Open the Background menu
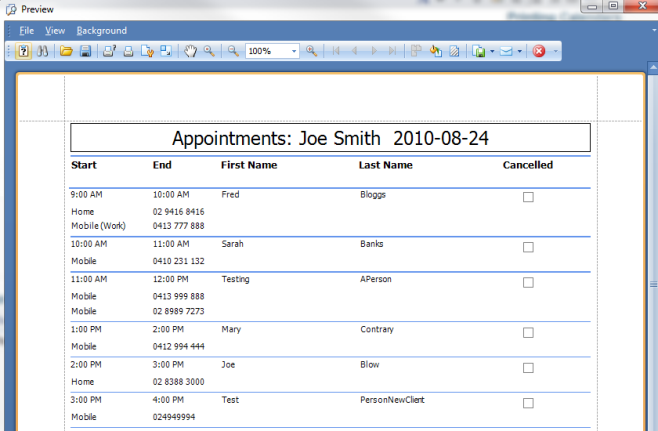 point(102,31)
